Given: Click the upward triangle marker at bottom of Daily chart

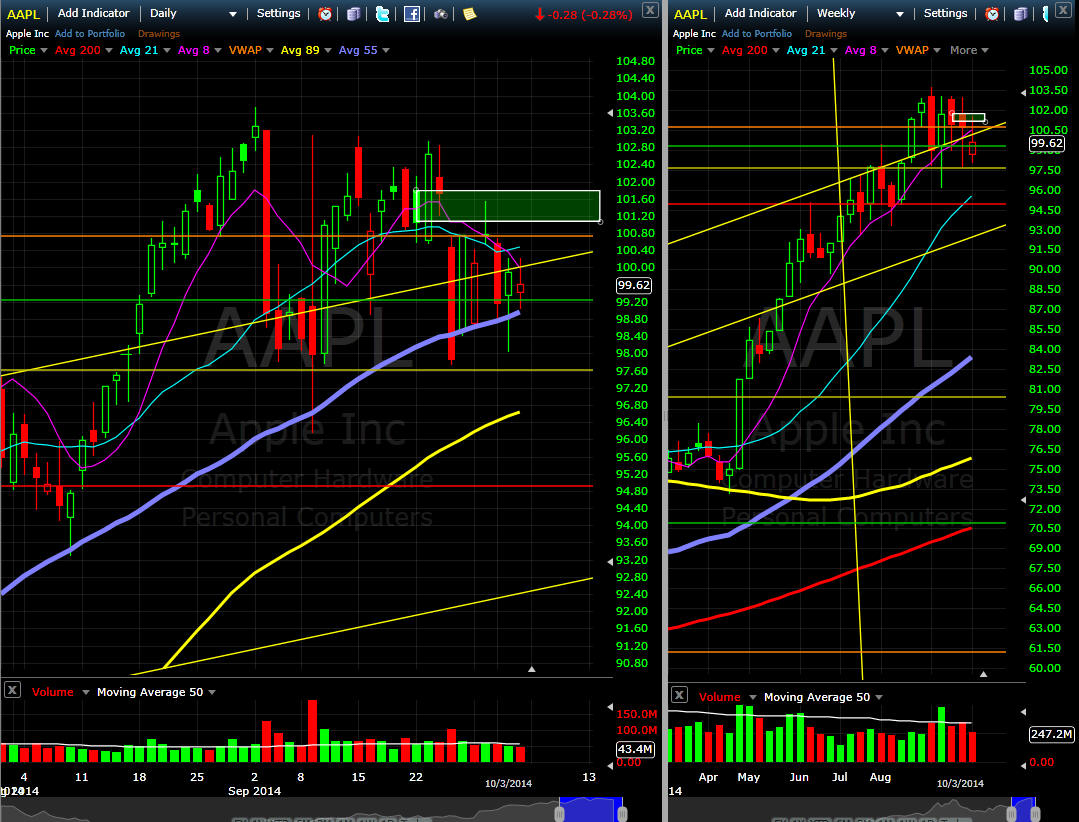Looking at the screenshot, I should (x=531, y=669).
